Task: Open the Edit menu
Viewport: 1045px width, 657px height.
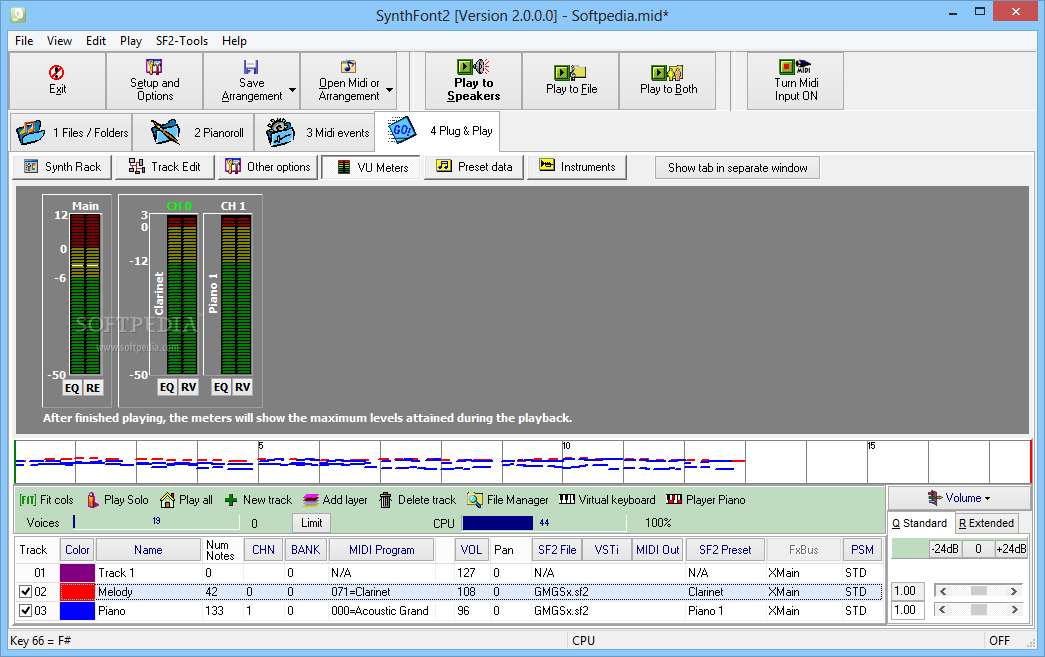Action: click(x=96, y=41)
